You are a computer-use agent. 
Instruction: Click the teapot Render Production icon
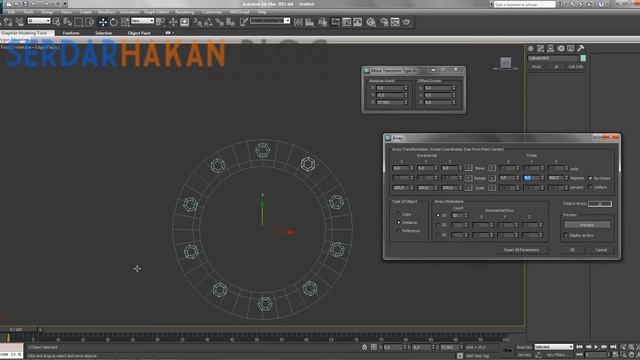click(x=406, y=22)
